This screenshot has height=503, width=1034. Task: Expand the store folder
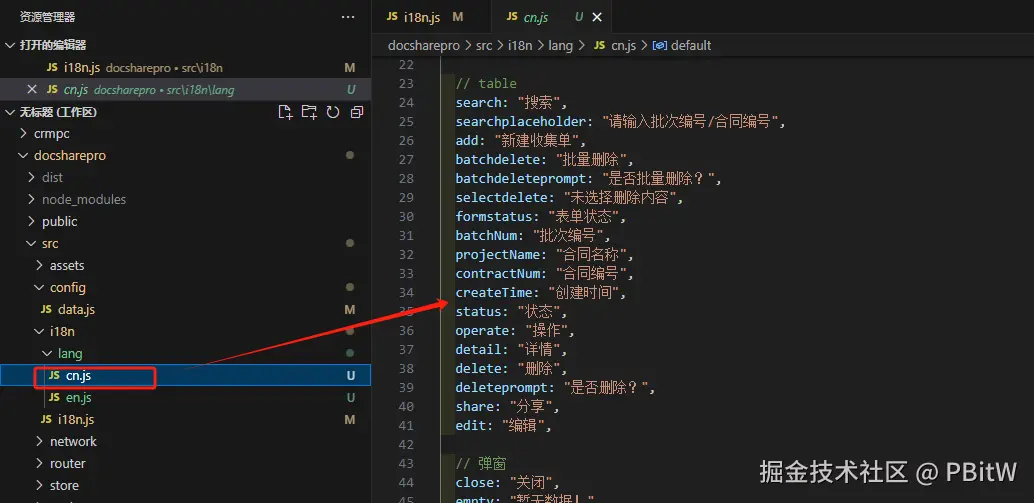(40, 485)
